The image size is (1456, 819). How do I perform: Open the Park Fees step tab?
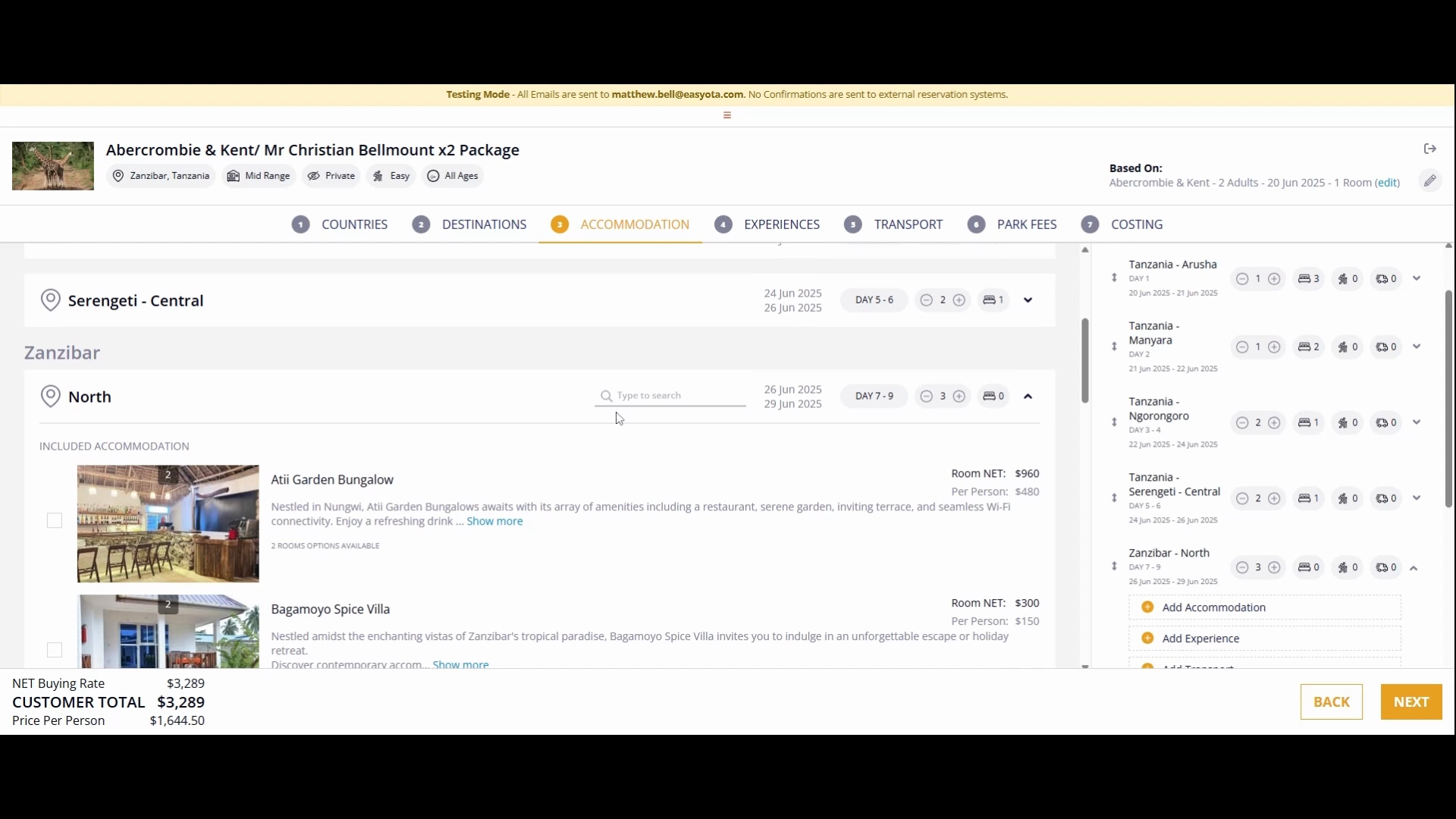[1012, 224]
